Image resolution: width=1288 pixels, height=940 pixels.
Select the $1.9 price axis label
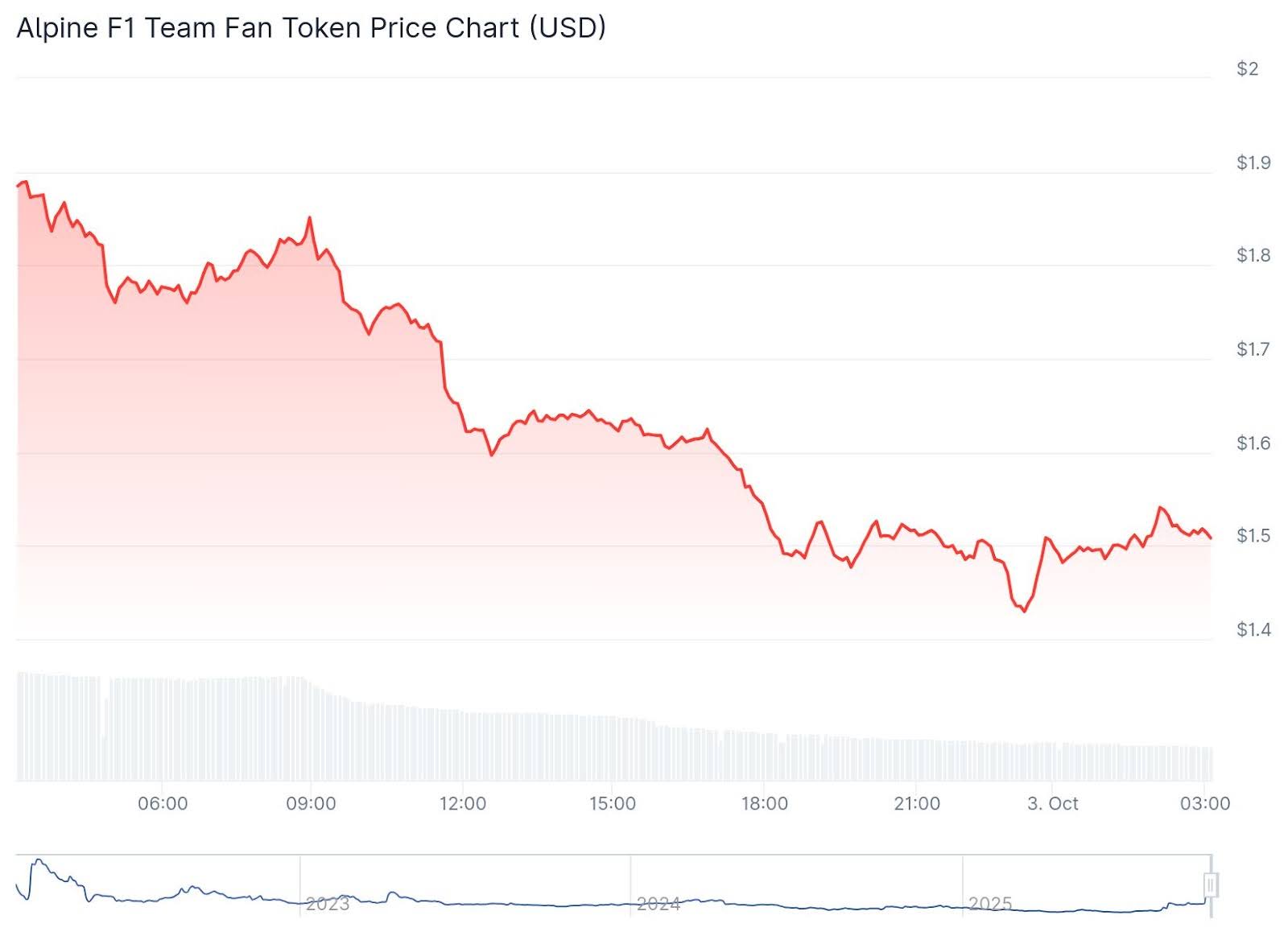(1253, 163)
